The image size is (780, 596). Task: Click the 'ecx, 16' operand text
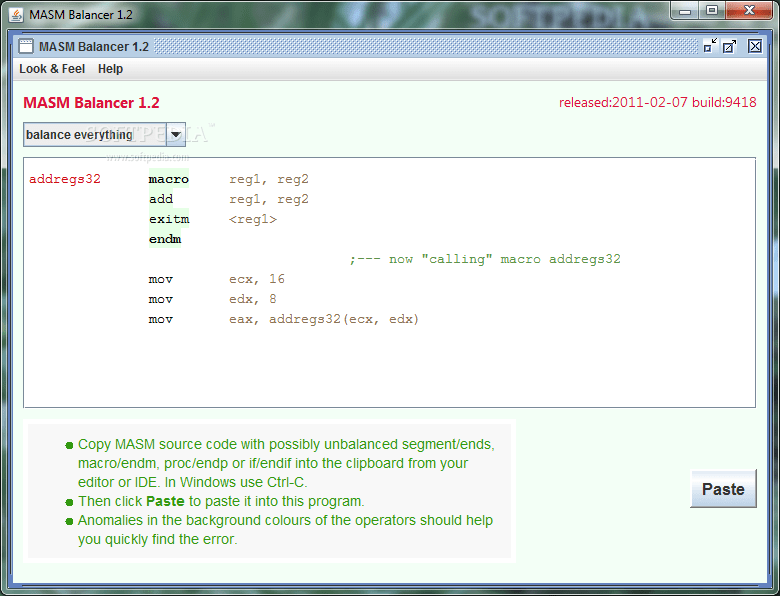pos(257,279)
